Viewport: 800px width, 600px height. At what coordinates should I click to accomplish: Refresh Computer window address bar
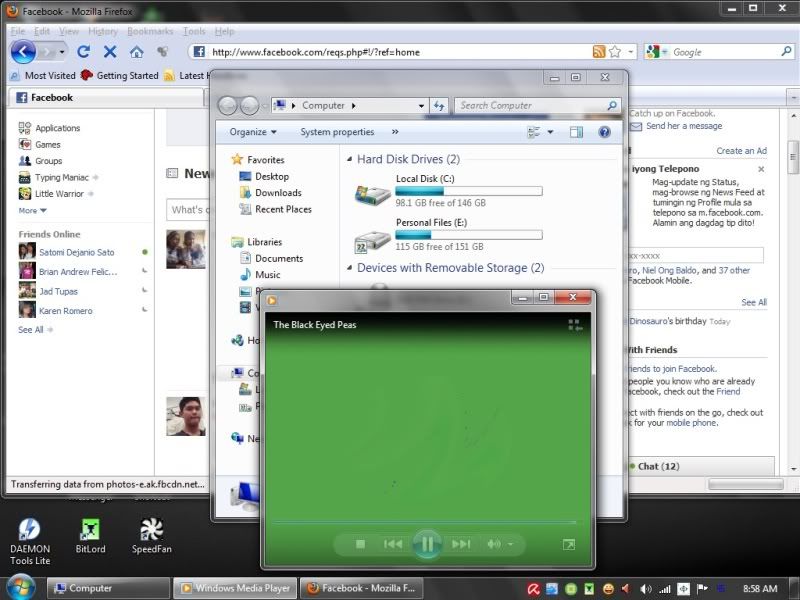tap(439, 106)
